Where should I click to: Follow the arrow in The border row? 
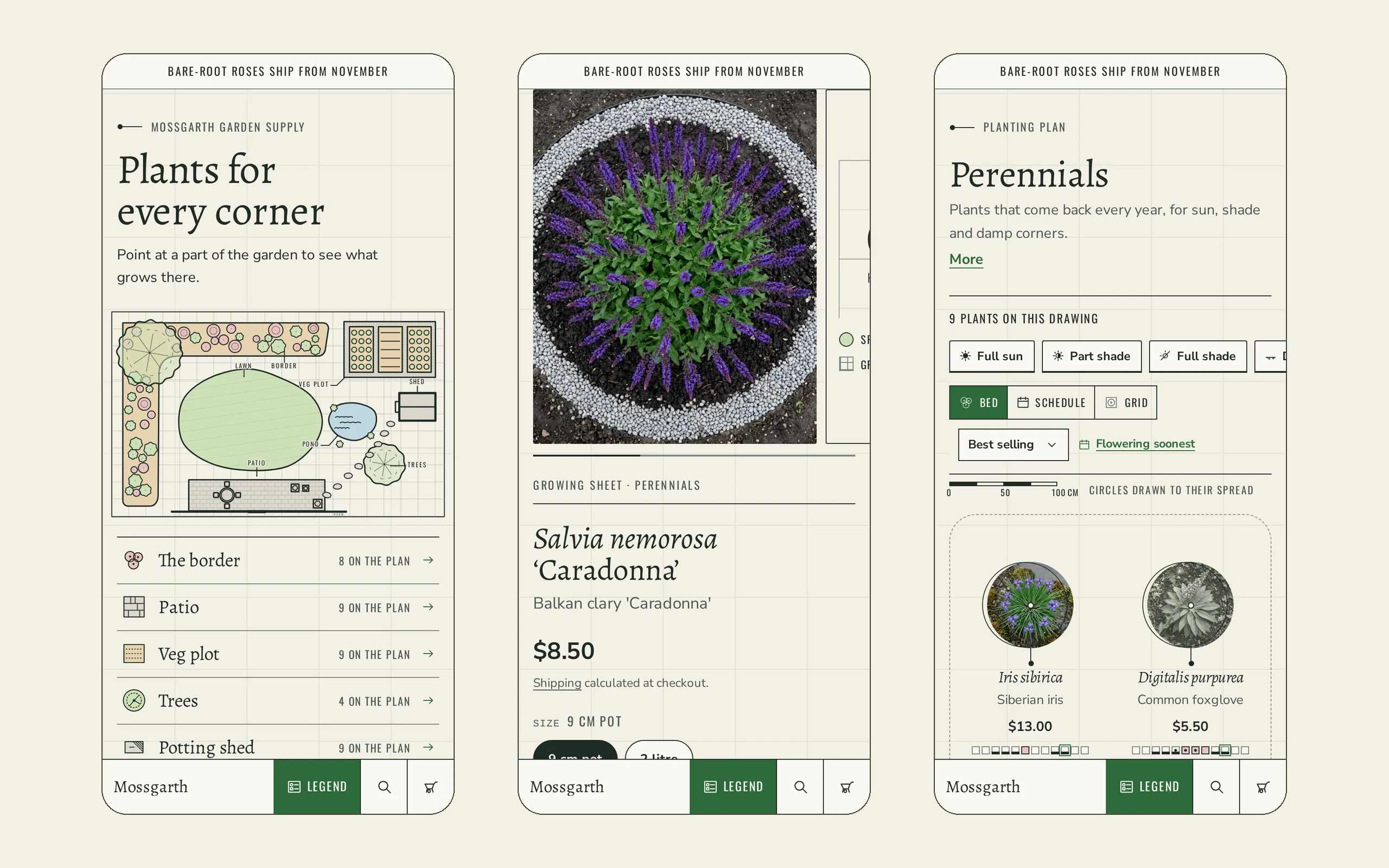[x=428, y=560]
